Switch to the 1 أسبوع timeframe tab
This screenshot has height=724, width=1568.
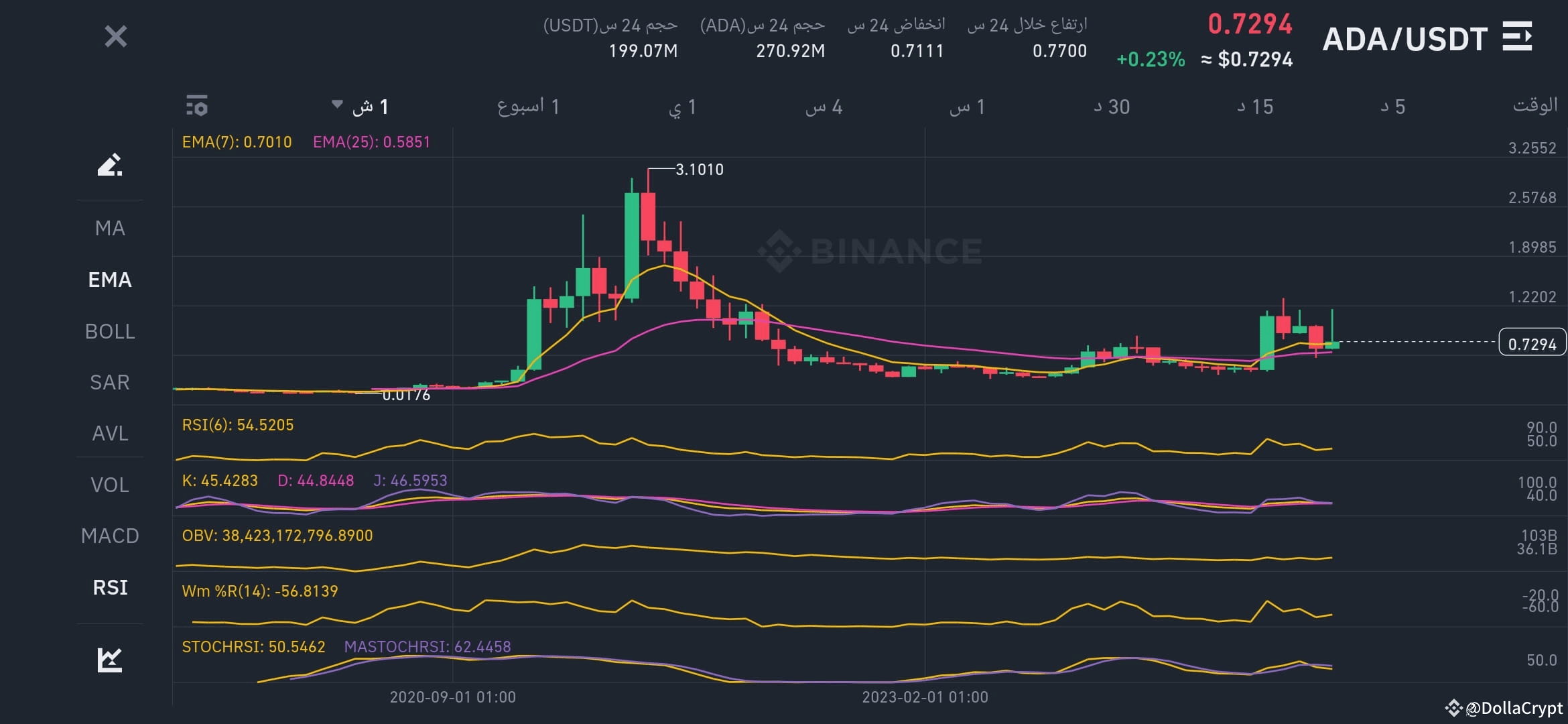tap(529, 106)
